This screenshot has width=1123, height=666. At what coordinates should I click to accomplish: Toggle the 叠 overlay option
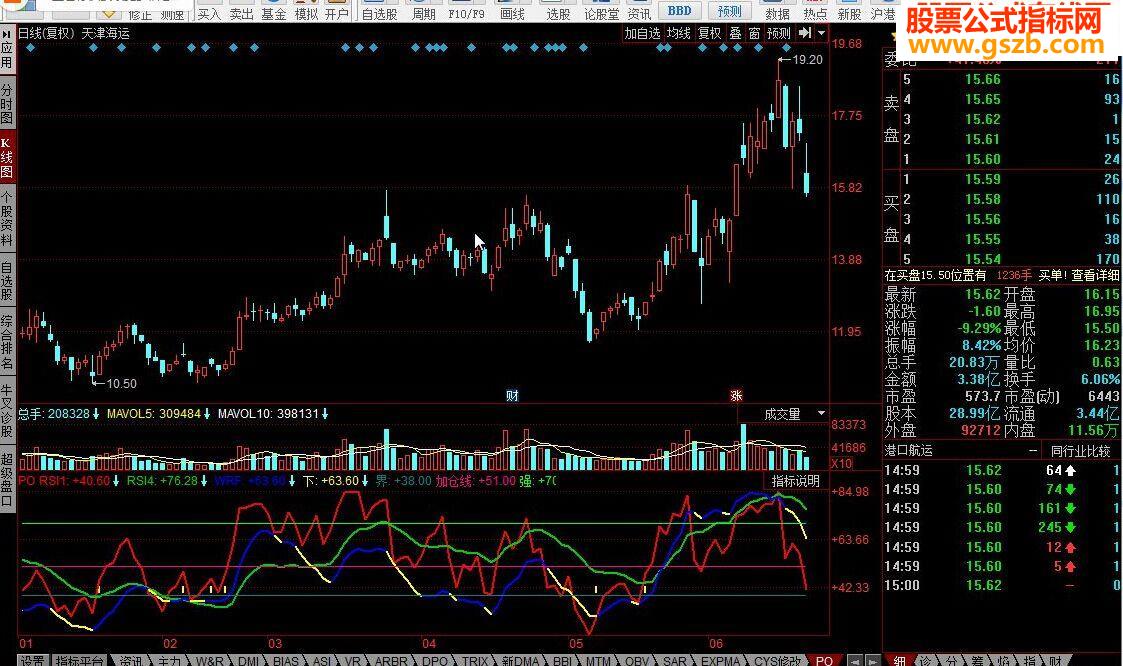(x=736, y=33)
